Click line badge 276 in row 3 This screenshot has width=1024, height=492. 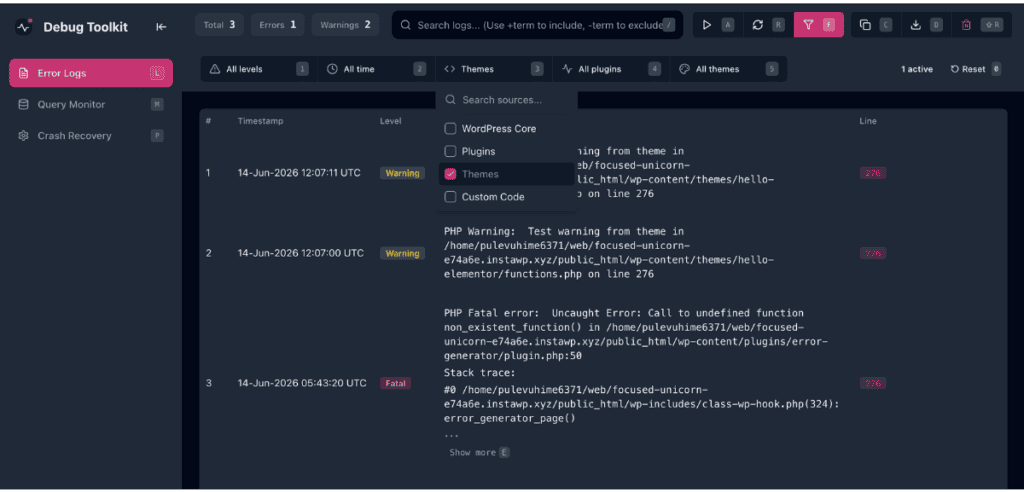(x=872, y=383)
